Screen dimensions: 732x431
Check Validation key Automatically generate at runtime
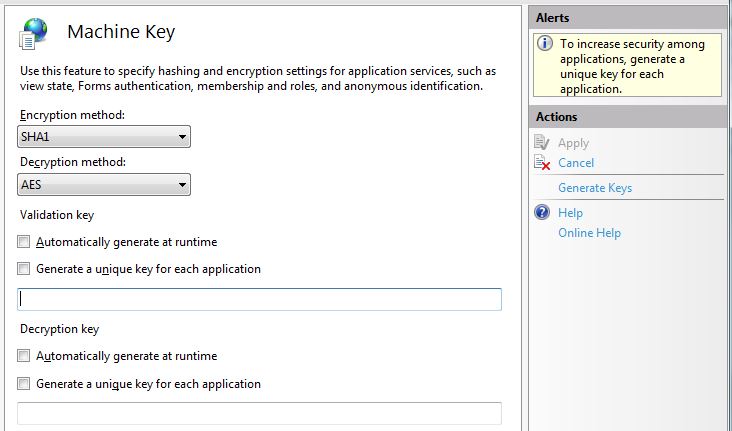point(23,242)
